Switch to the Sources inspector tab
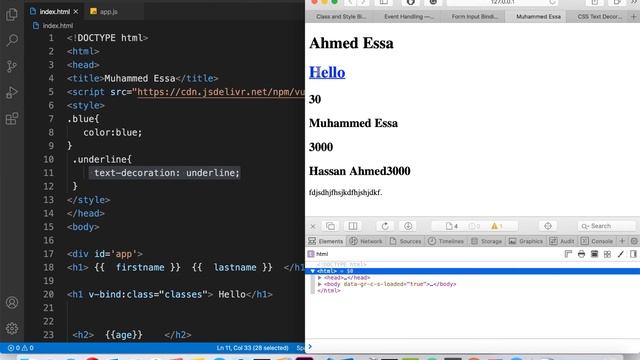Image resolution: width=640 pixels, height=360 pixels. (x=405, y=241)
